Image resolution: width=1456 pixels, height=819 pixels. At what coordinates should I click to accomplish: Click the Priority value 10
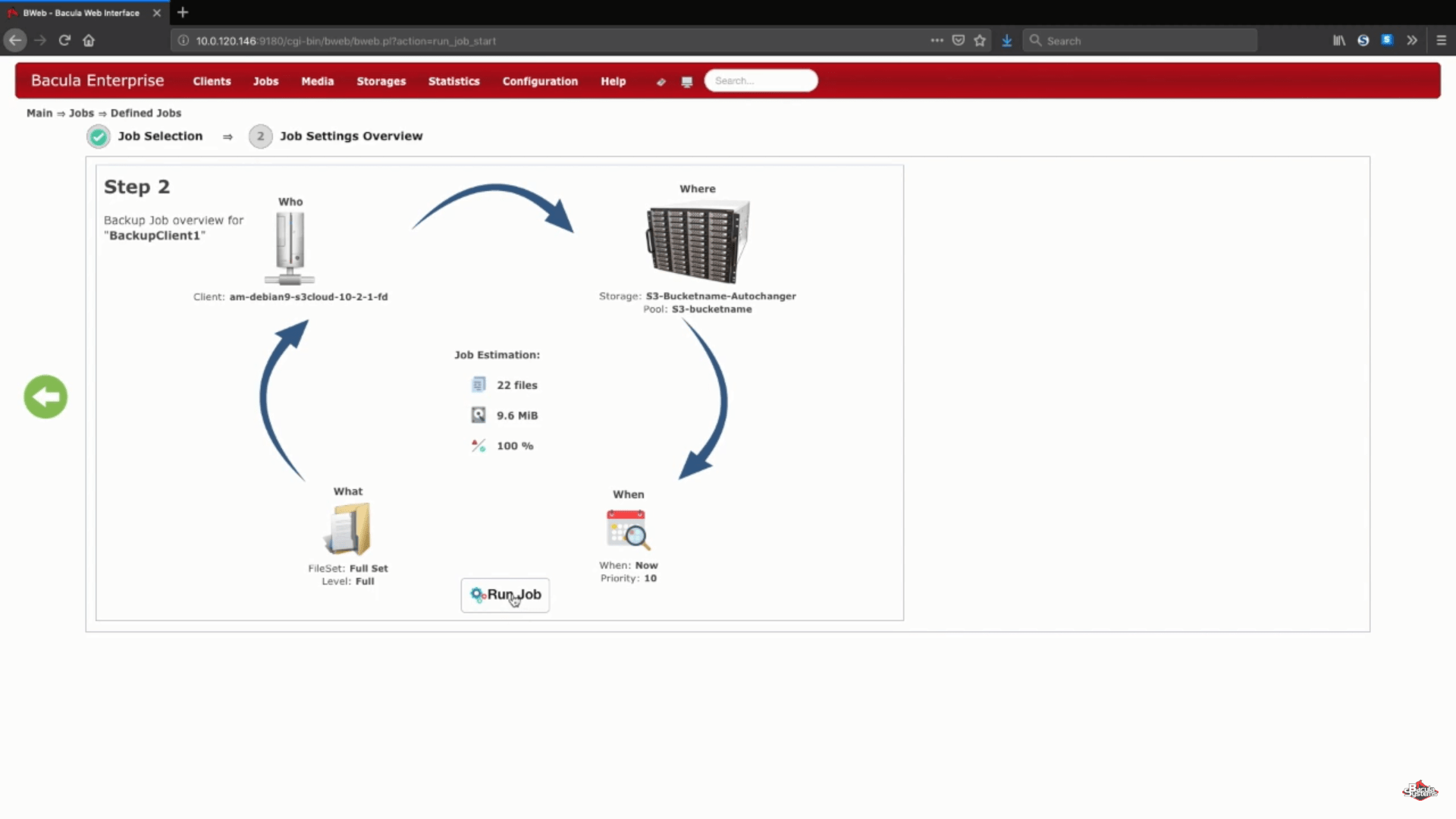(650, 578)
